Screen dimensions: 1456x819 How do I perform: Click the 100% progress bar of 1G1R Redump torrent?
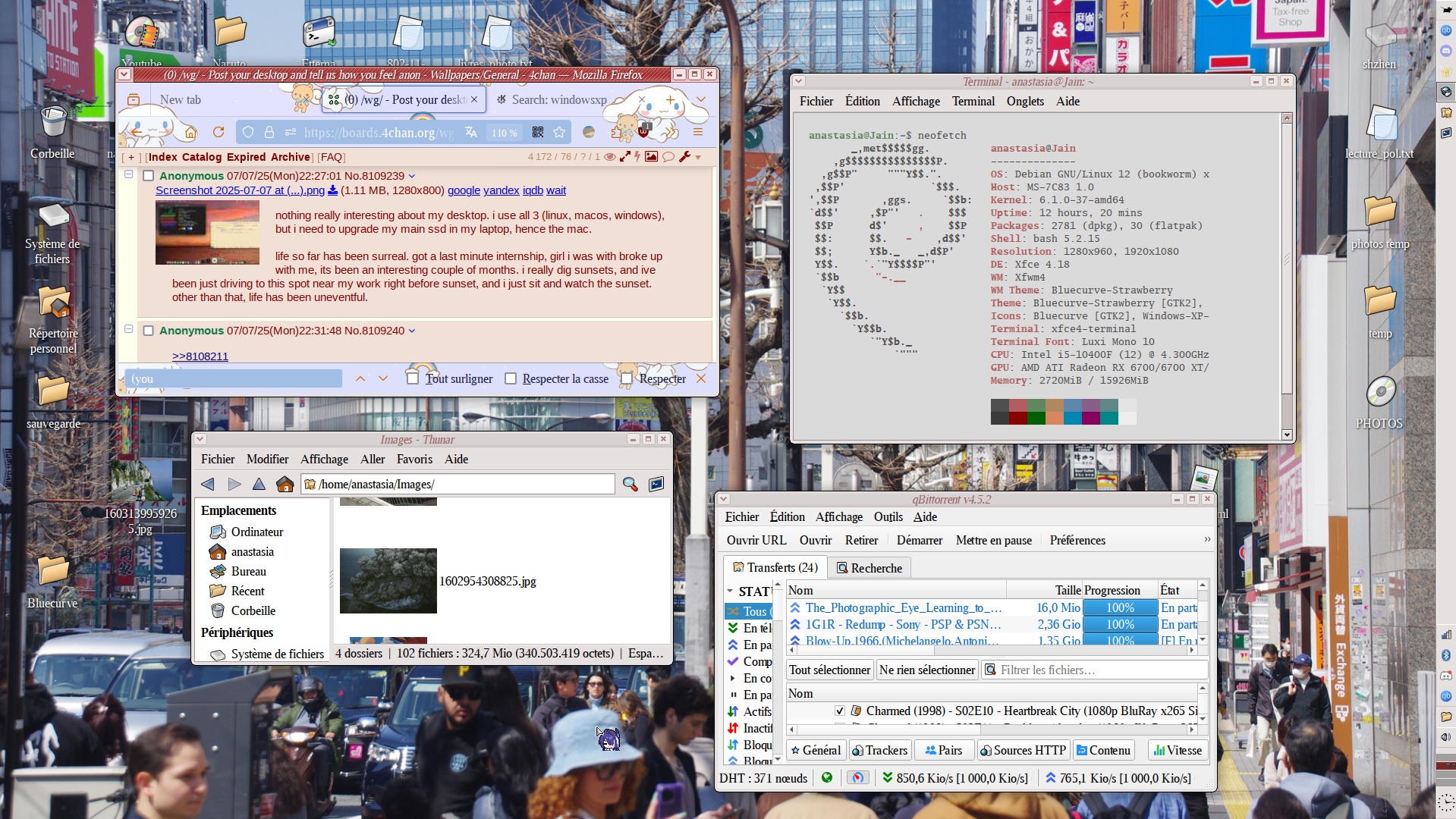click(x=1120, y=624)
